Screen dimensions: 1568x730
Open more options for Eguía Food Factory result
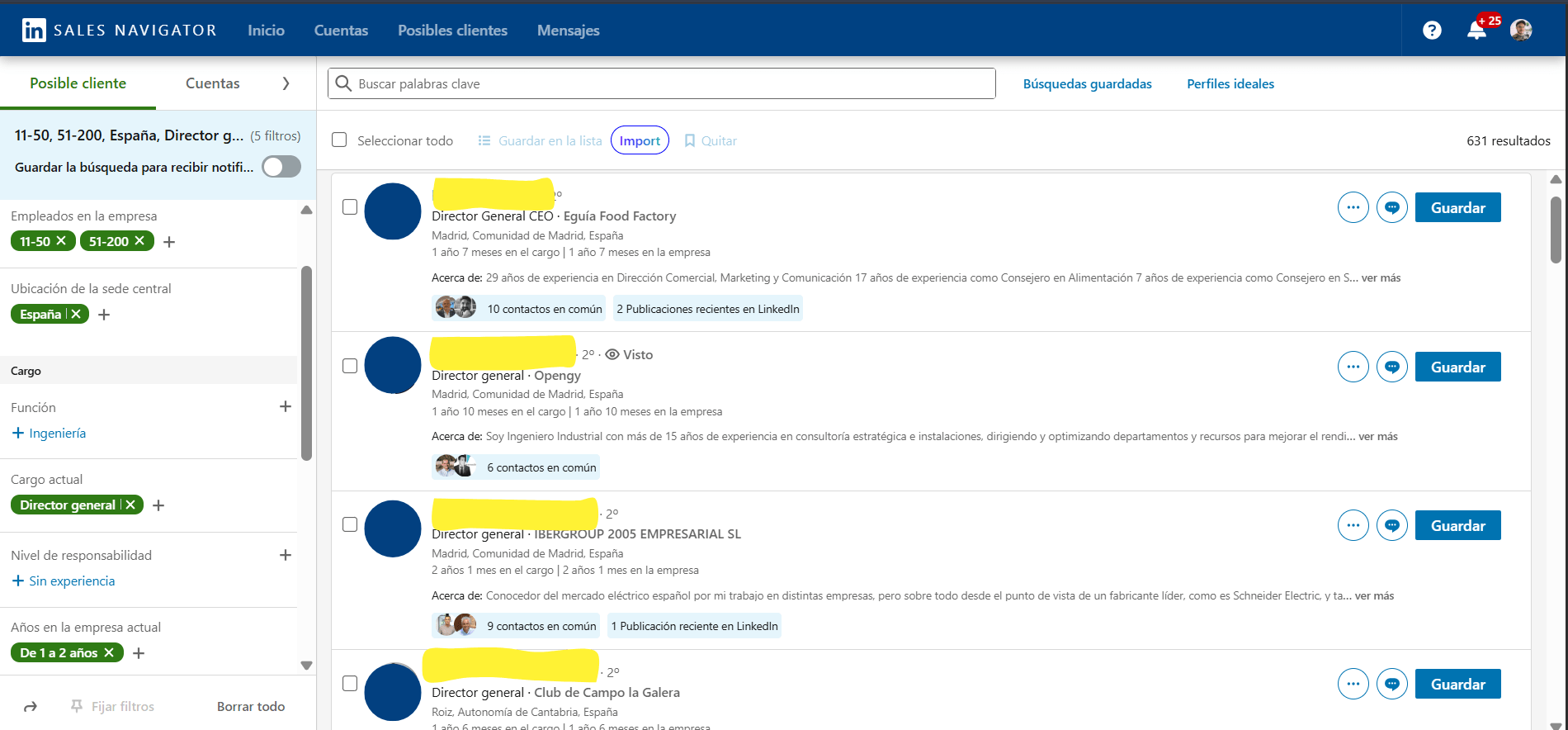click(1353, 207)
